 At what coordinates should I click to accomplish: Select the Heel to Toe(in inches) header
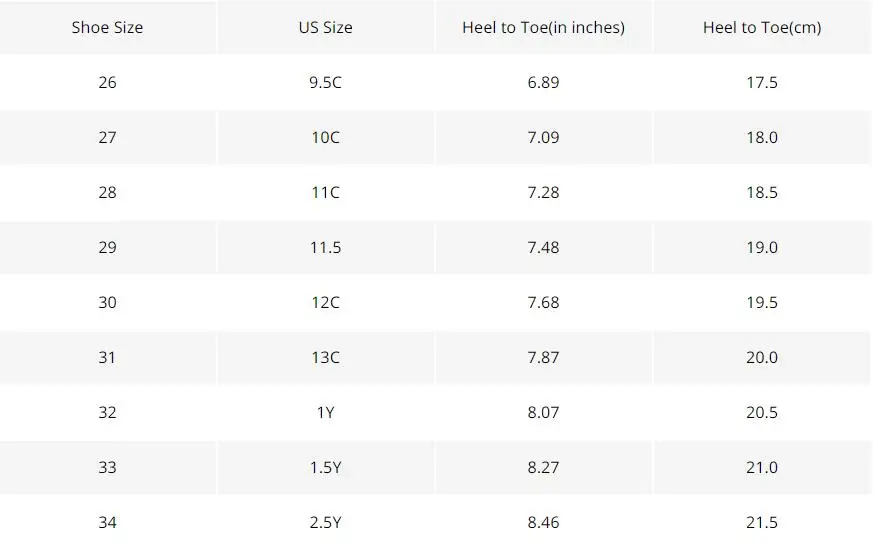(x=543, y=27)
